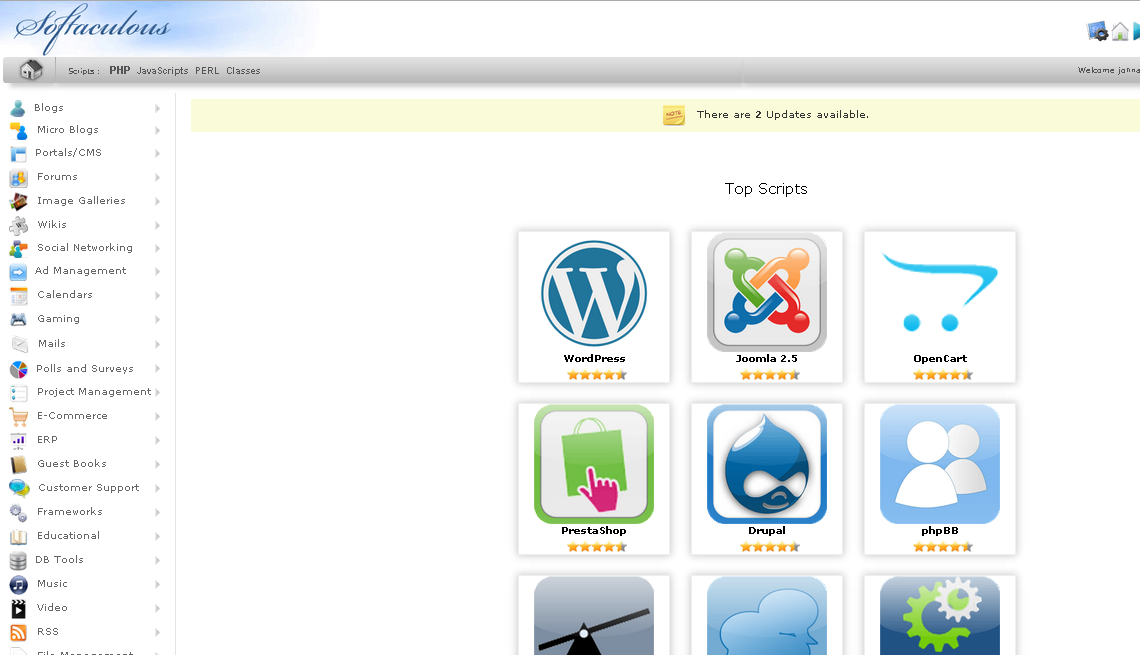Click the Frameworks gears icon

point(18,513)
